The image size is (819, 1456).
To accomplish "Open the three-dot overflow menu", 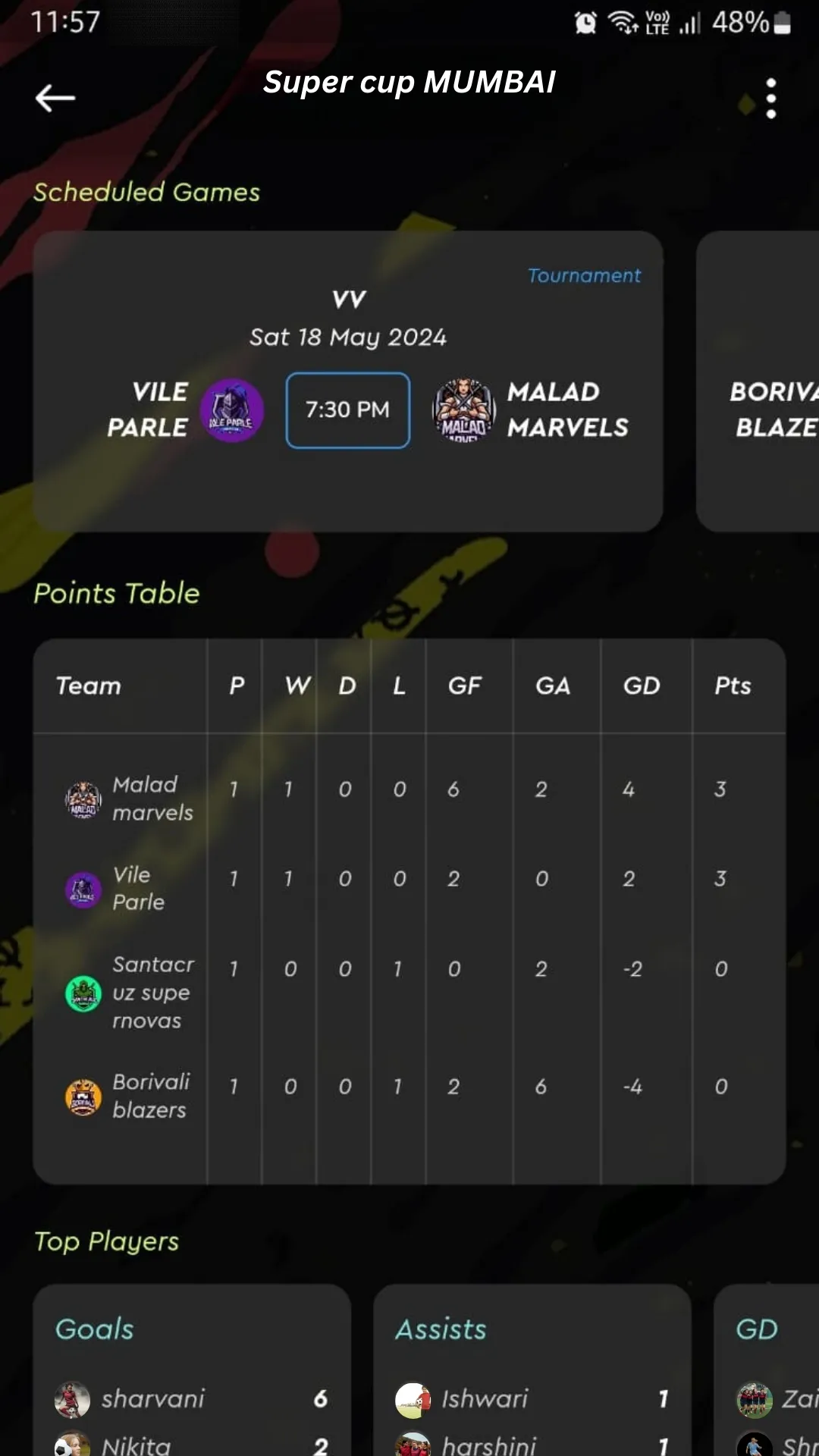I will tap(770, 99).
